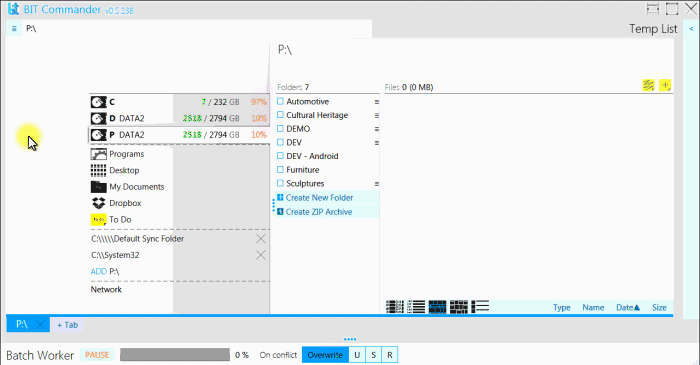Image resolution: width=700 pixels, height=365 pixels.
Task: Click the blue dotted handle above Batch Worker
Action: point(350,339)
